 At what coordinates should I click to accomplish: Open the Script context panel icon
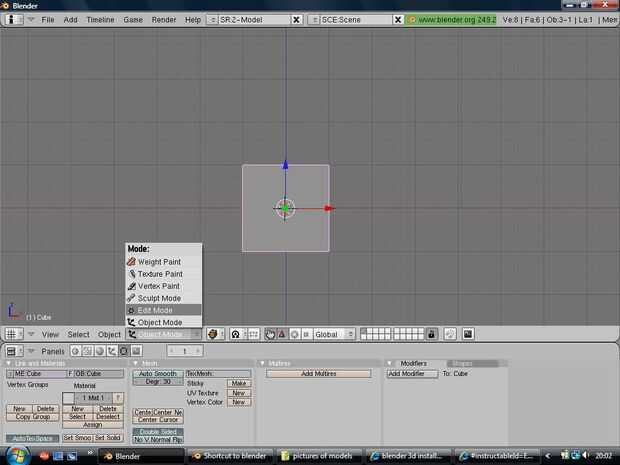point(88,351)
